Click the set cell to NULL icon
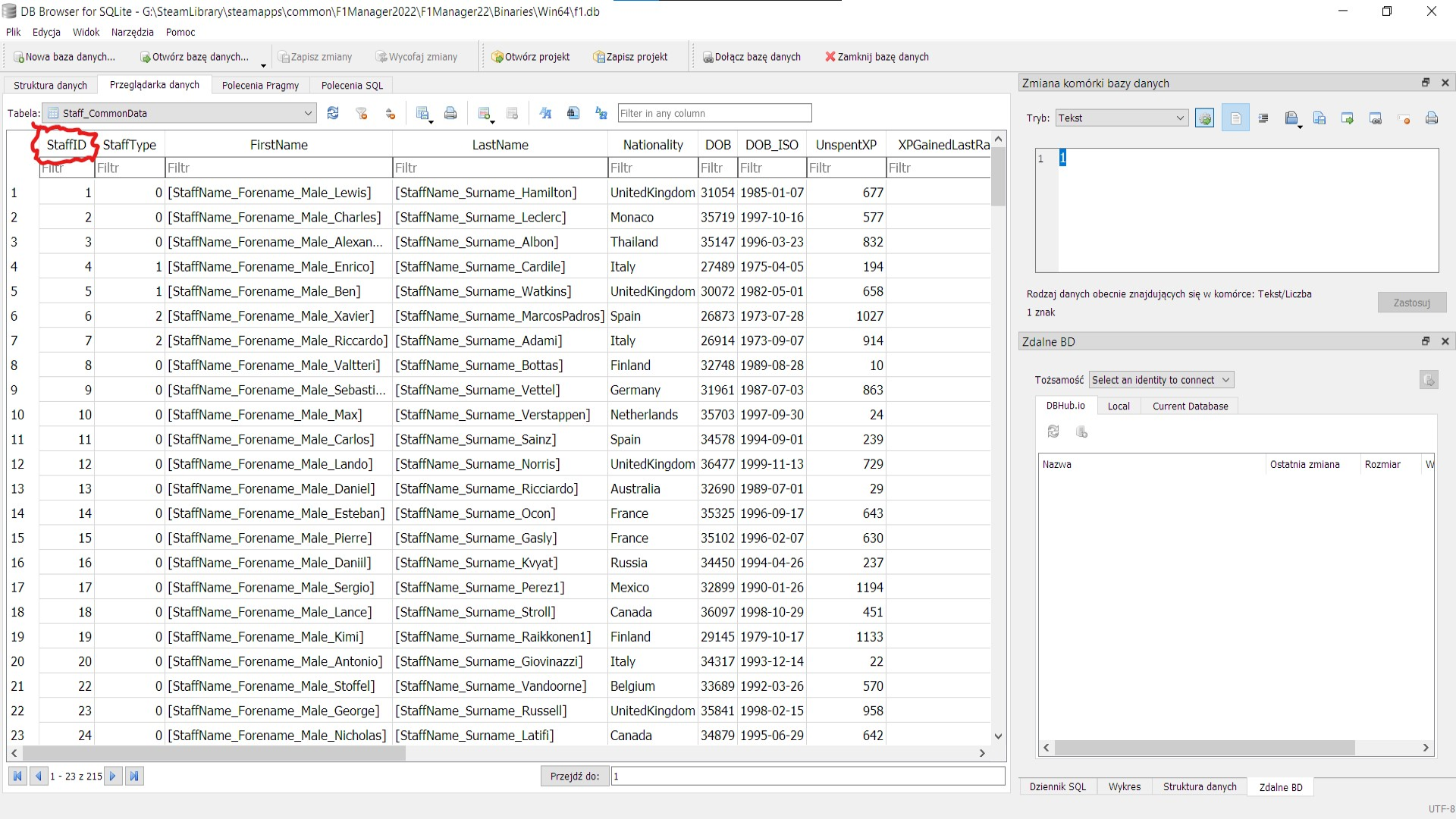 click(1404, 118)
